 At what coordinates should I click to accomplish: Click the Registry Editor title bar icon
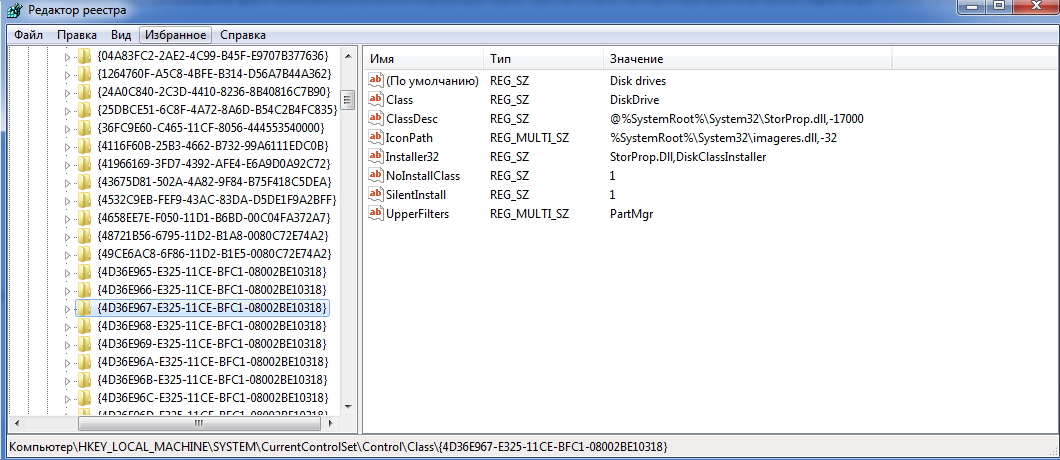click(13, 10)
